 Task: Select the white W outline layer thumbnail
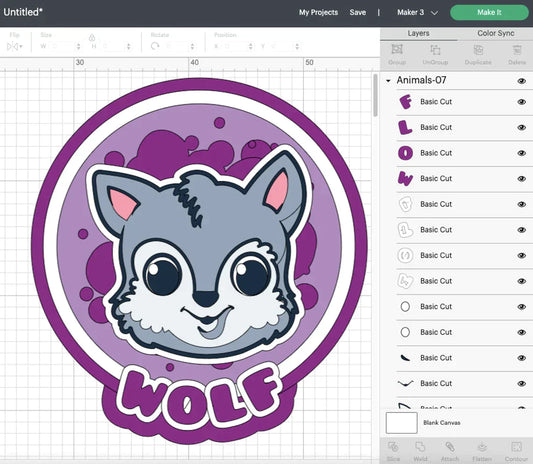[x=405, y=281]
